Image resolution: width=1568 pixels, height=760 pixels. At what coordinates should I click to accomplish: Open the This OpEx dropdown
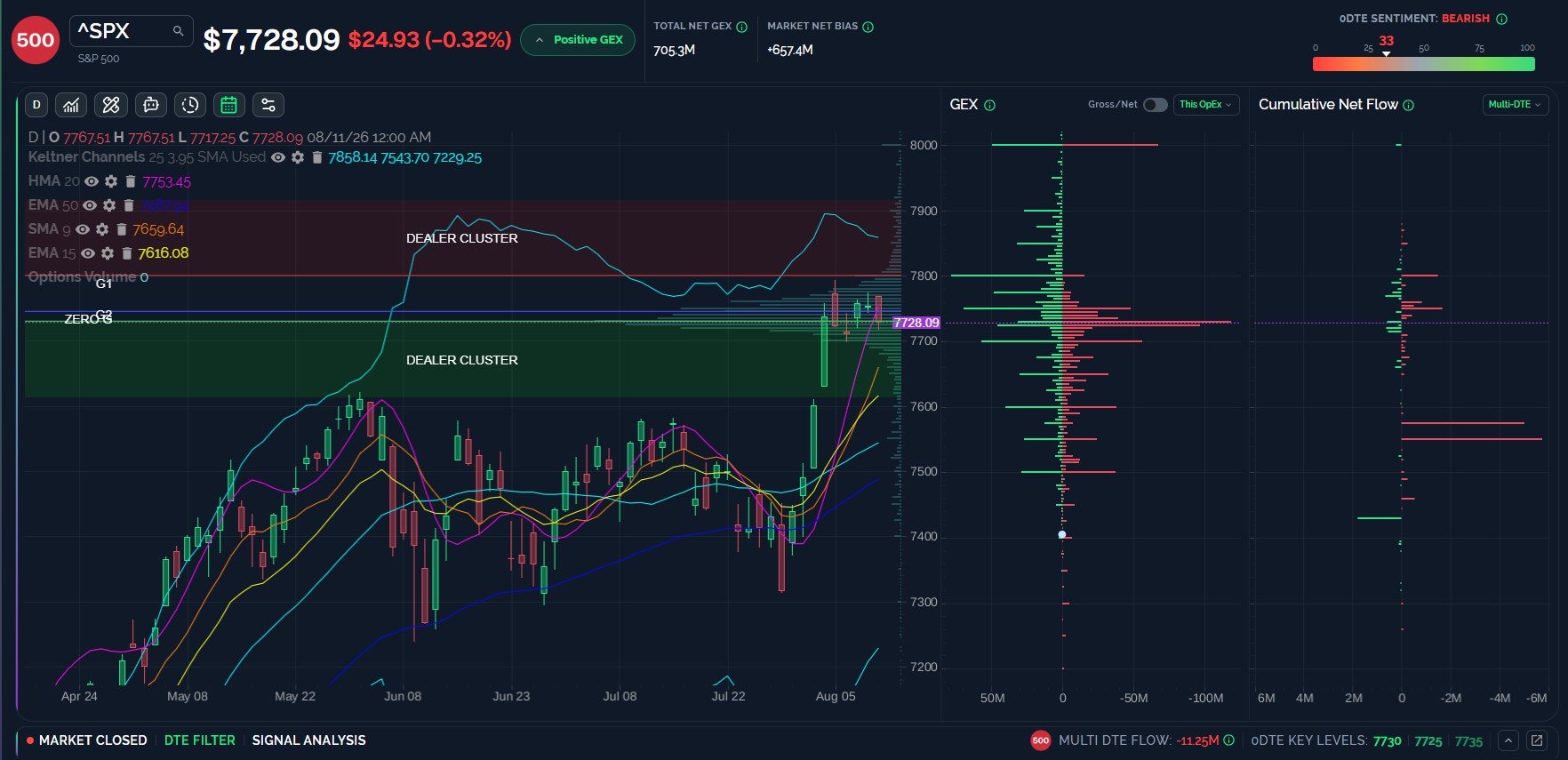[1206, 105]
